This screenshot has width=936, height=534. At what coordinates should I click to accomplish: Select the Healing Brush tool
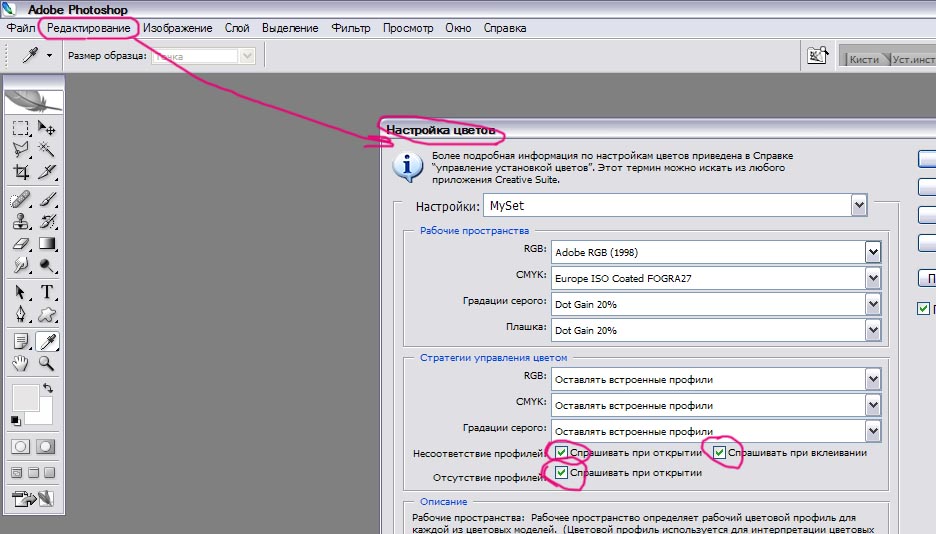20,199
